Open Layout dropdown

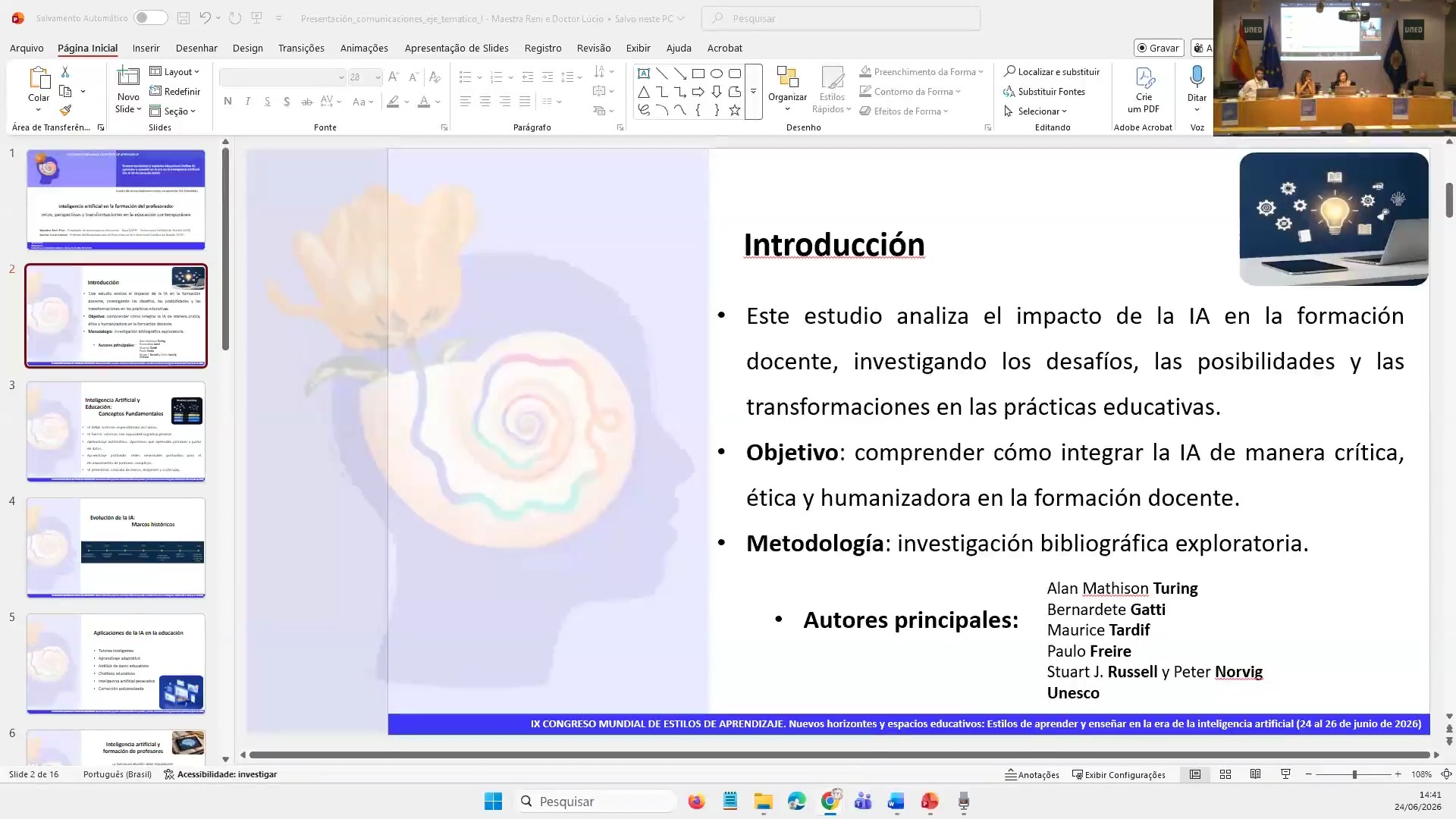(174, 71)
